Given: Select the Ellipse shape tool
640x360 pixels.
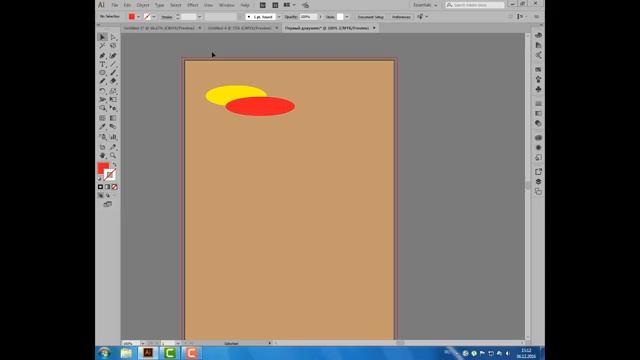Looking at the screenshot, I should click(102, 73).
